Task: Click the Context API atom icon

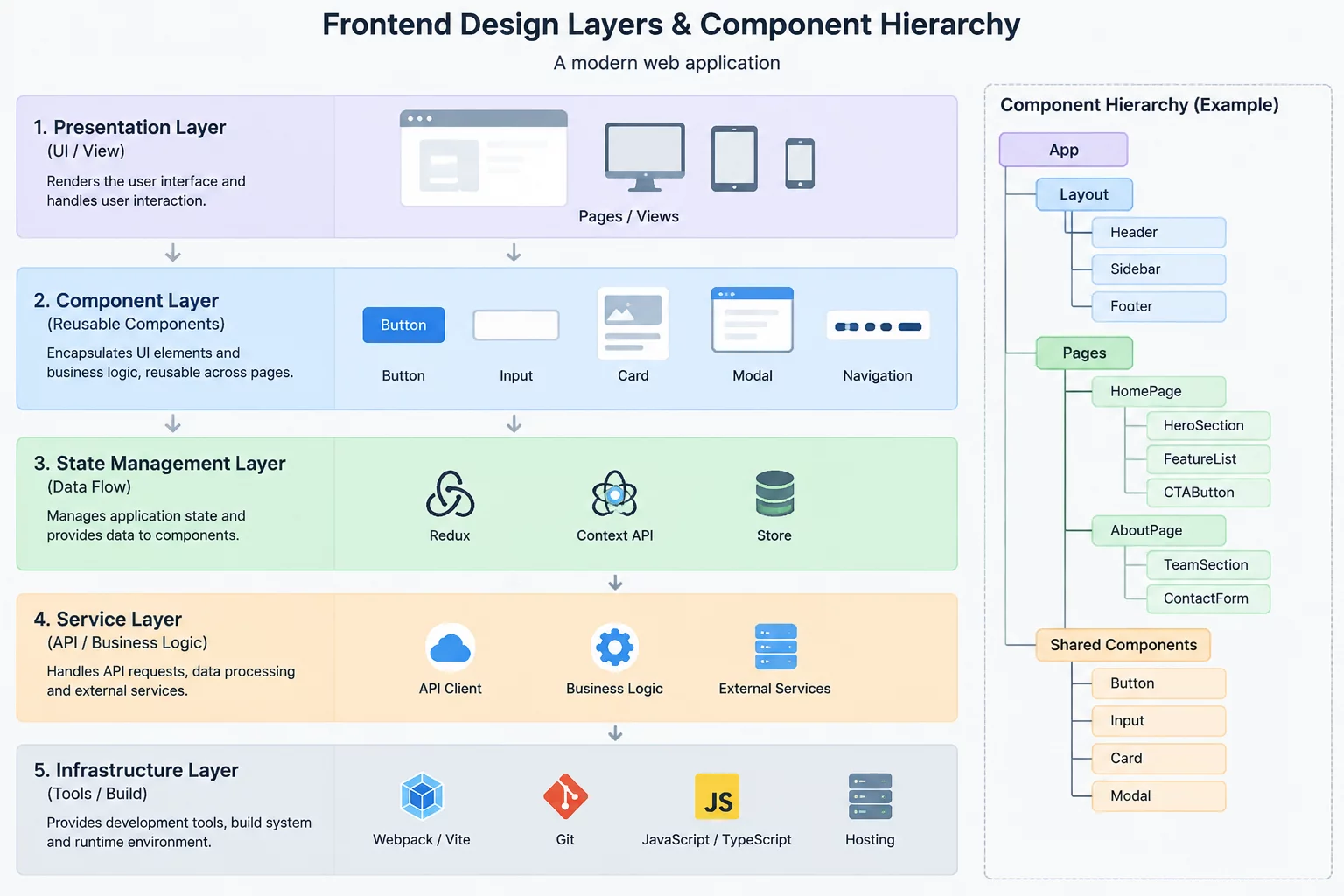Action: pyautogui.click(x=614, y=494)
